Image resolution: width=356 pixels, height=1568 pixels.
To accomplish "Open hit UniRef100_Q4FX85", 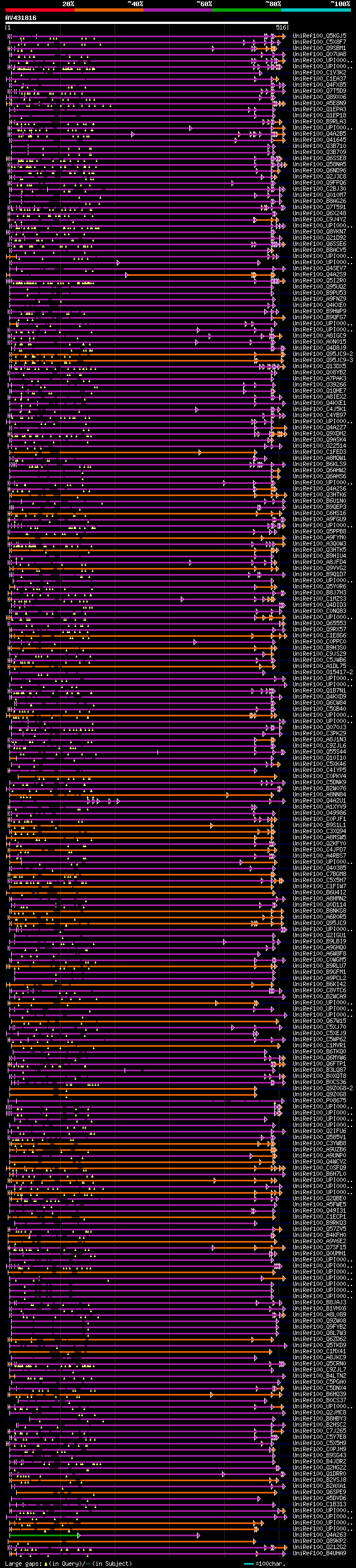I will click(x=319, y=85).
